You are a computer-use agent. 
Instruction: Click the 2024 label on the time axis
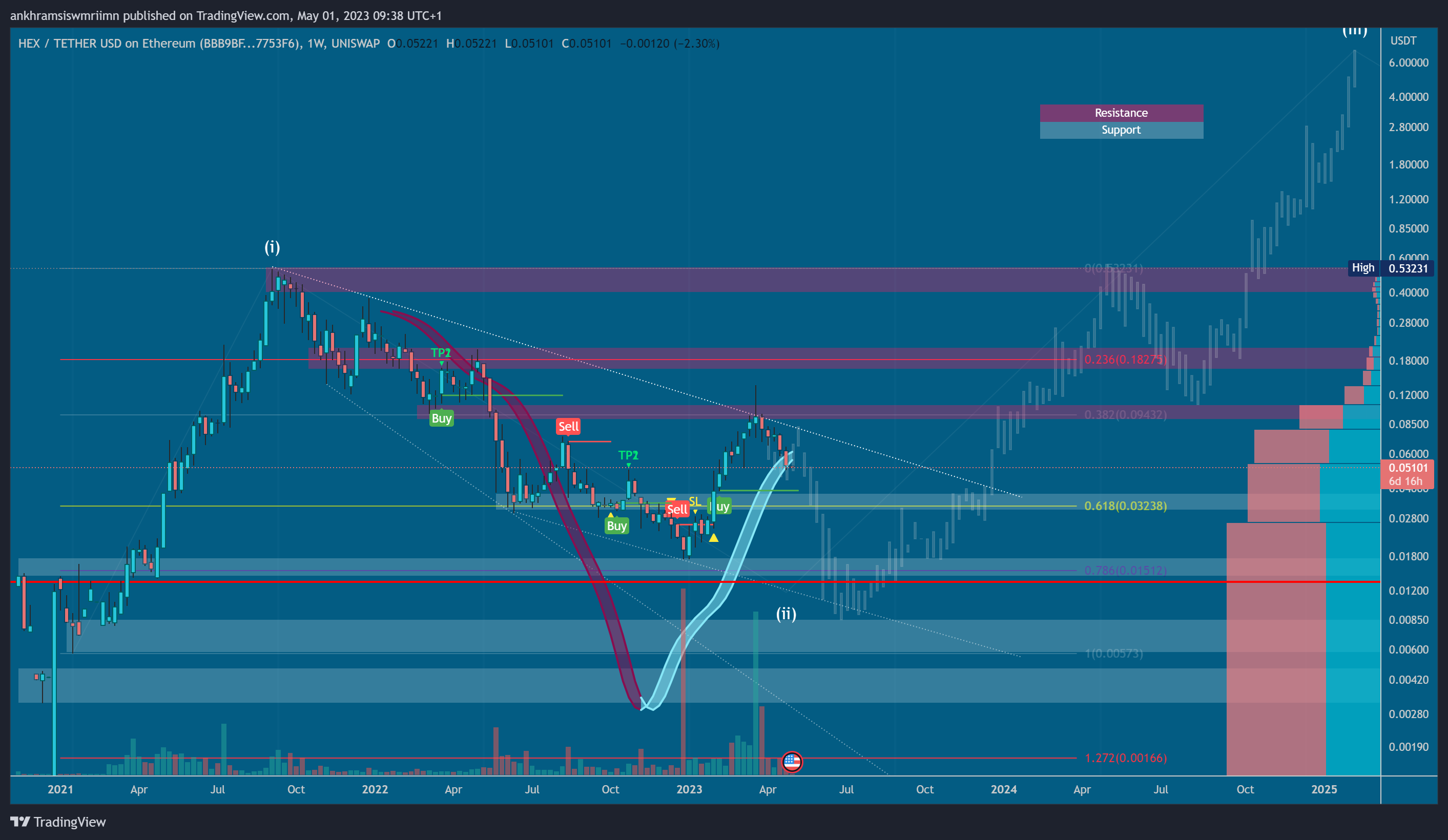[1003, 789]
